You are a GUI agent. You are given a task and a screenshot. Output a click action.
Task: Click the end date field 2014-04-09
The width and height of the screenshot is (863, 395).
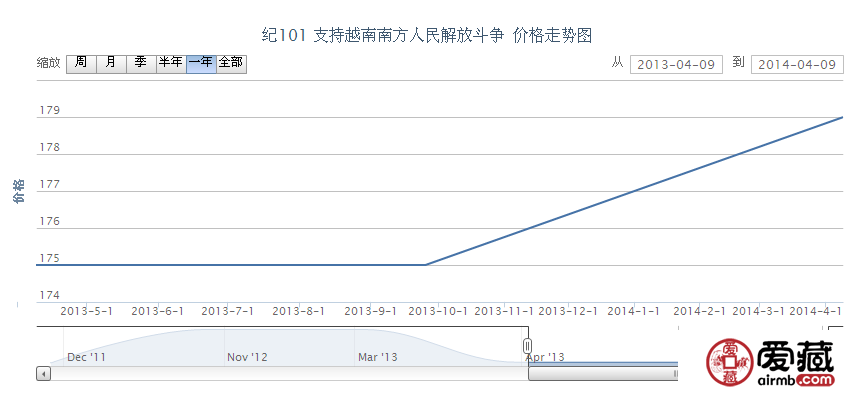(x=797, y=64)
